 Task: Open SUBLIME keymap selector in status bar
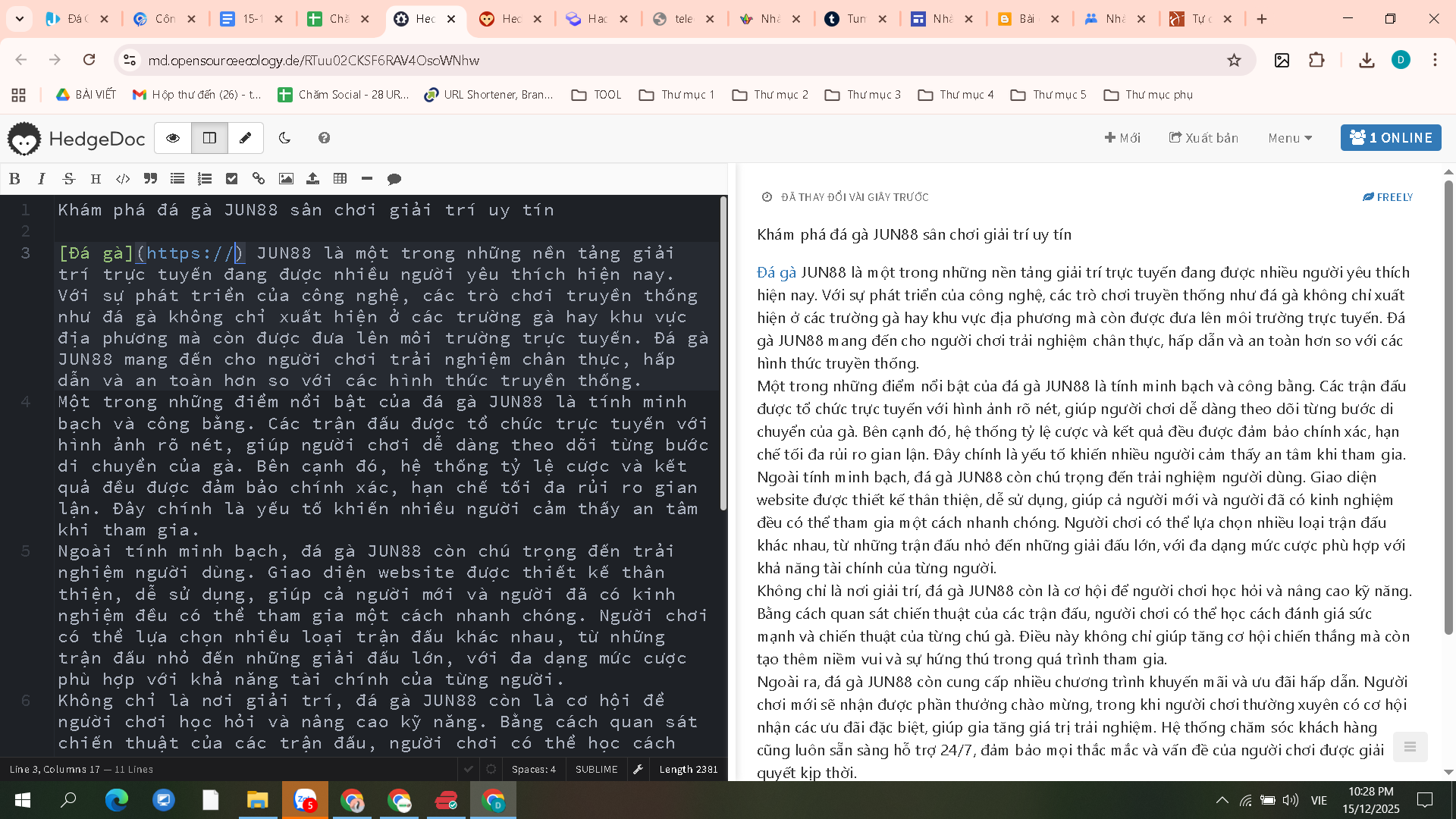596,769
